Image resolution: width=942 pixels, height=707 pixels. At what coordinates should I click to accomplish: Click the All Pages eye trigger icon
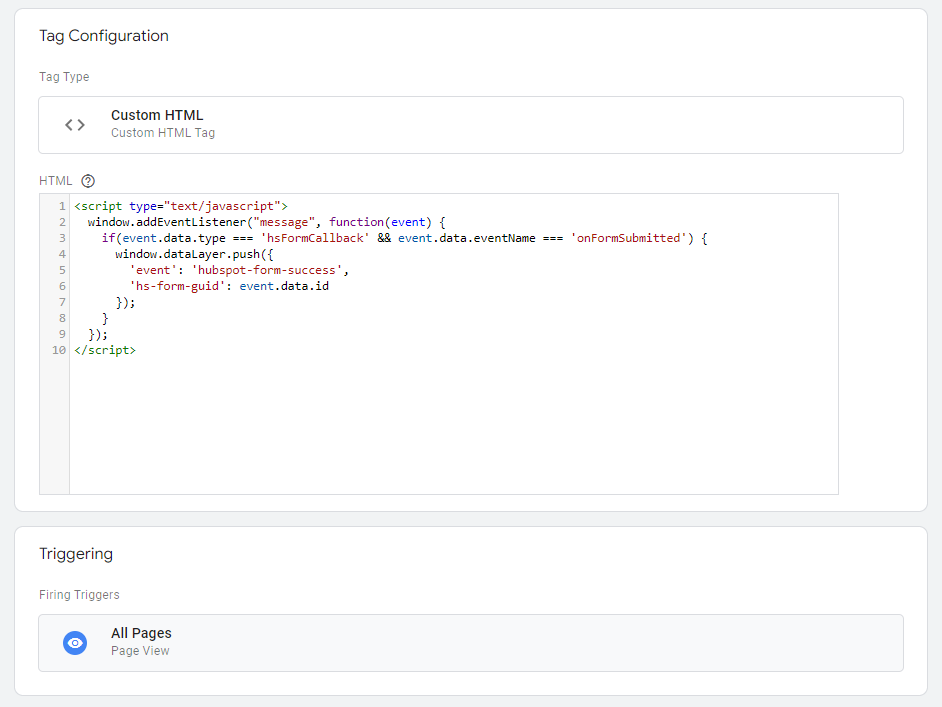(x=75, y=643)
